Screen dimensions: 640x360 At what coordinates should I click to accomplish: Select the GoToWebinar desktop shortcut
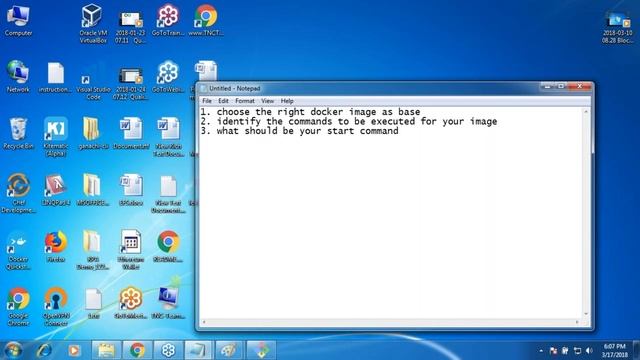coord(168,77)
